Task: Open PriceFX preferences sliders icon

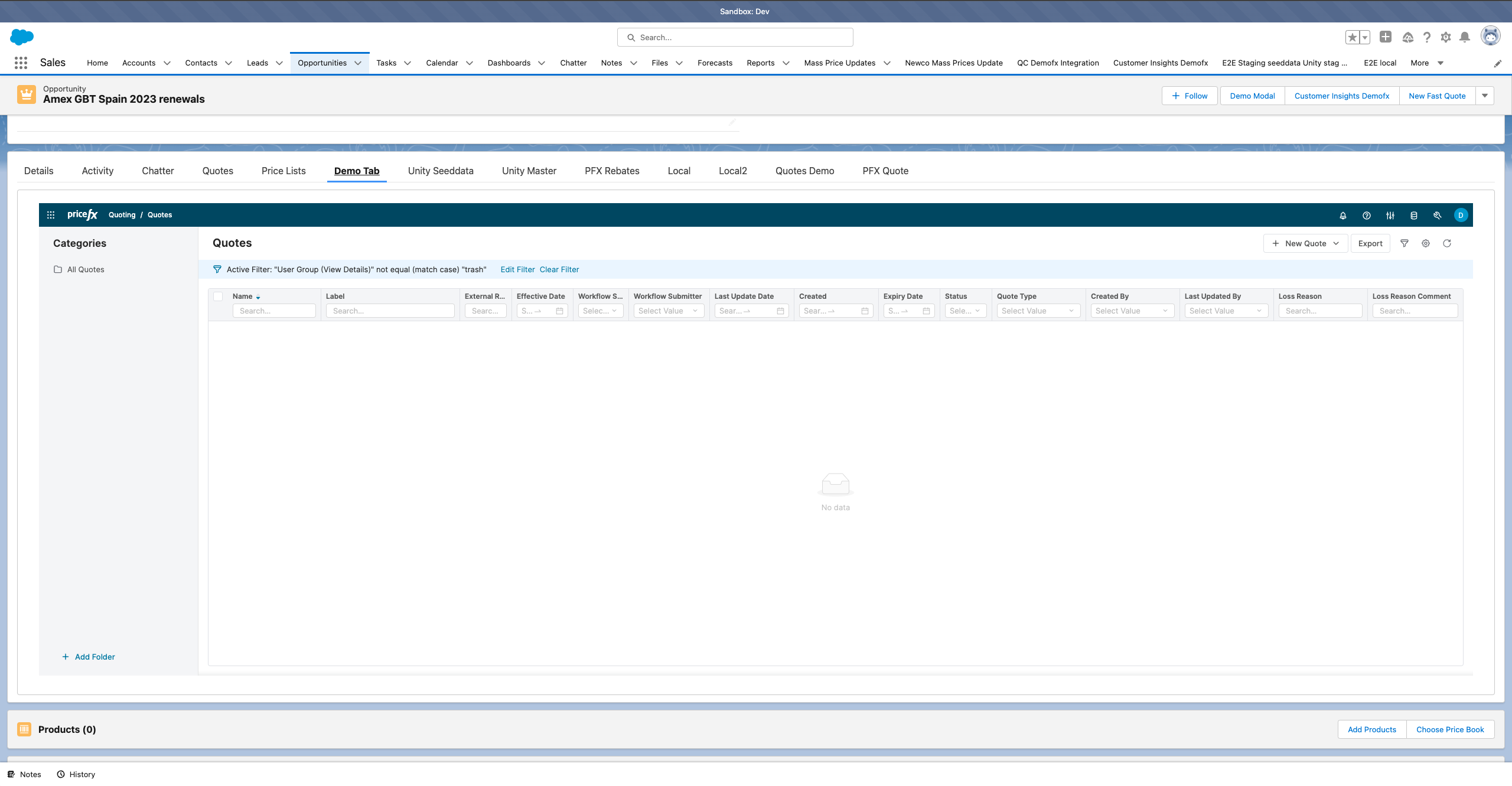Action: coord(1390,215)
